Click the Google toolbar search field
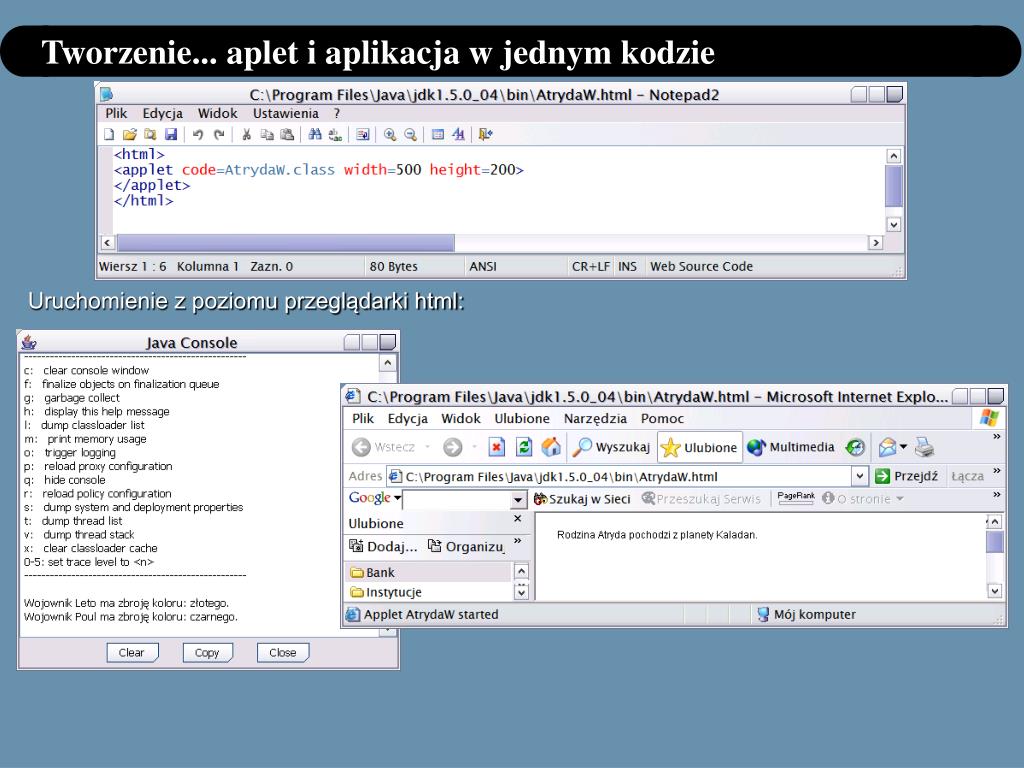This screenshot has height=768, width=1024. (456, 501)
